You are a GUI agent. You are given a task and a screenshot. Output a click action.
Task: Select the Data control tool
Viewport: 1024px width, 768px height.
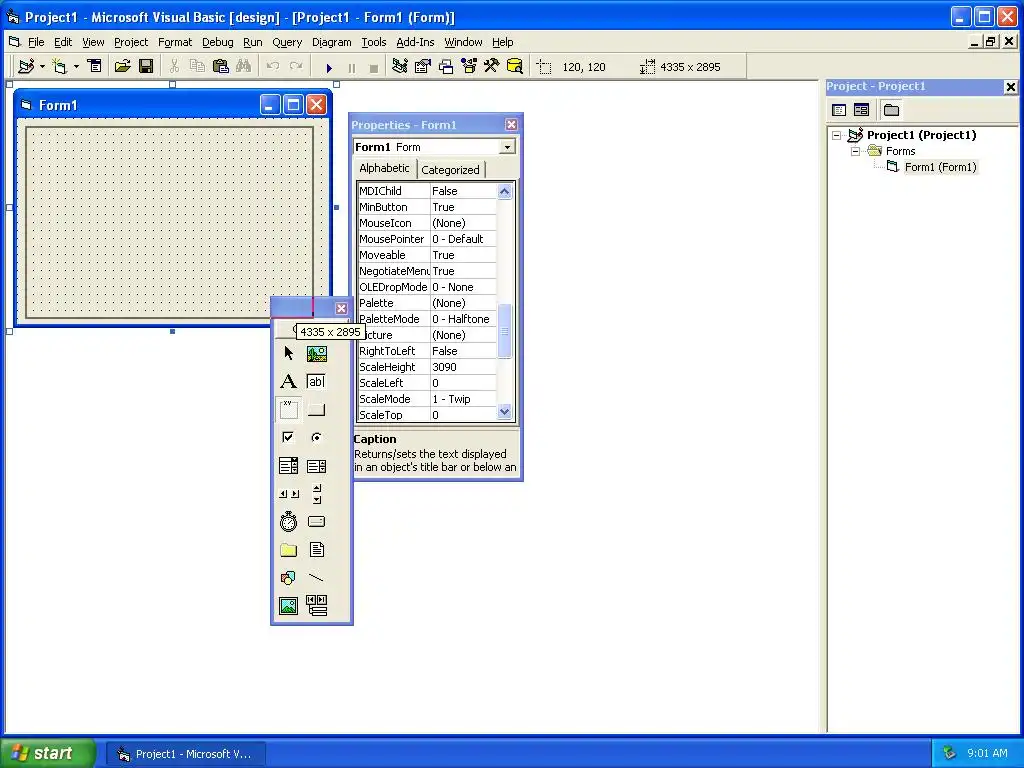[x=317, y=606]
